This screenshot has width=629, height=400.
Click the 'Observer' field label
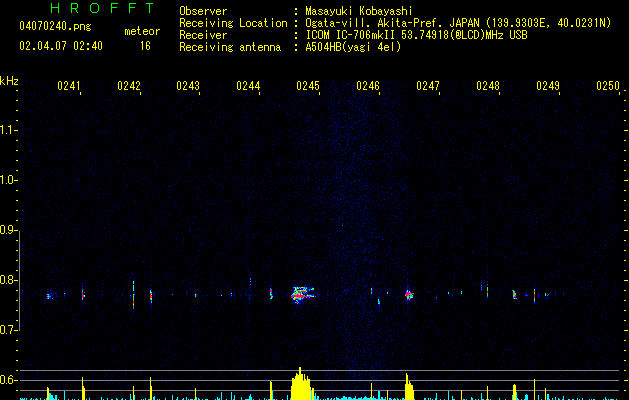click(203, 11)
